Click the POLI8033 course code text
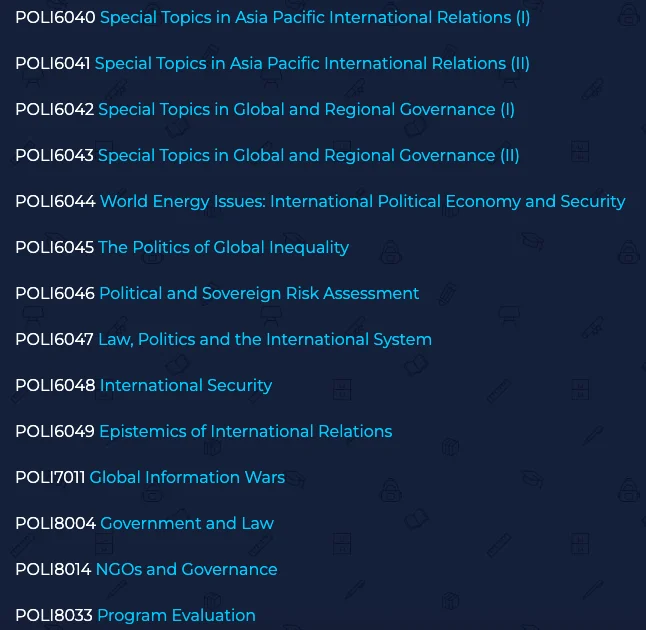This screenshot has height=630, width=646. (54, 616)
